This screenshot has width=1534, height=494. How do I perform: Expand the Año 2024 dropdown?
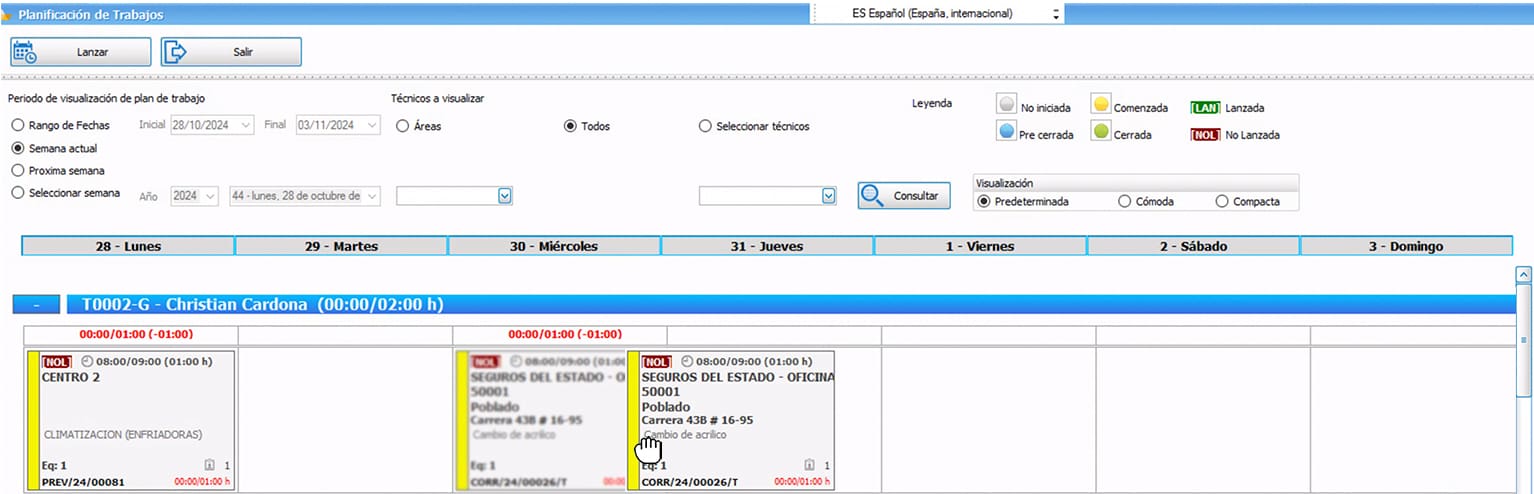[210, 196]
